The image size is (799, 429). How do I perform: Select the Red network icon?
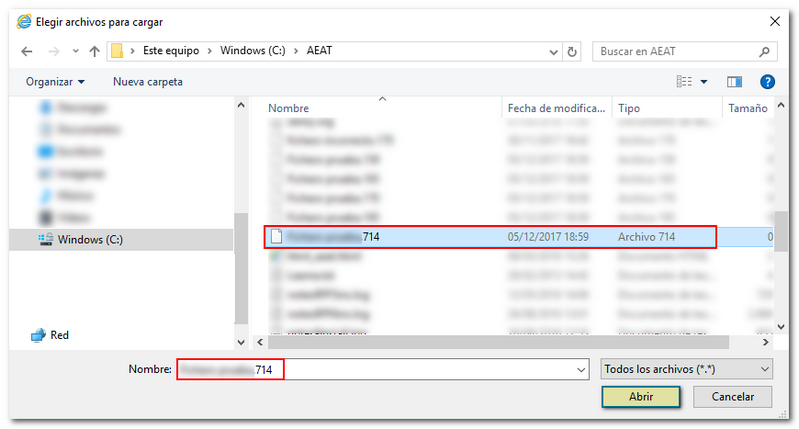(39, 335)
